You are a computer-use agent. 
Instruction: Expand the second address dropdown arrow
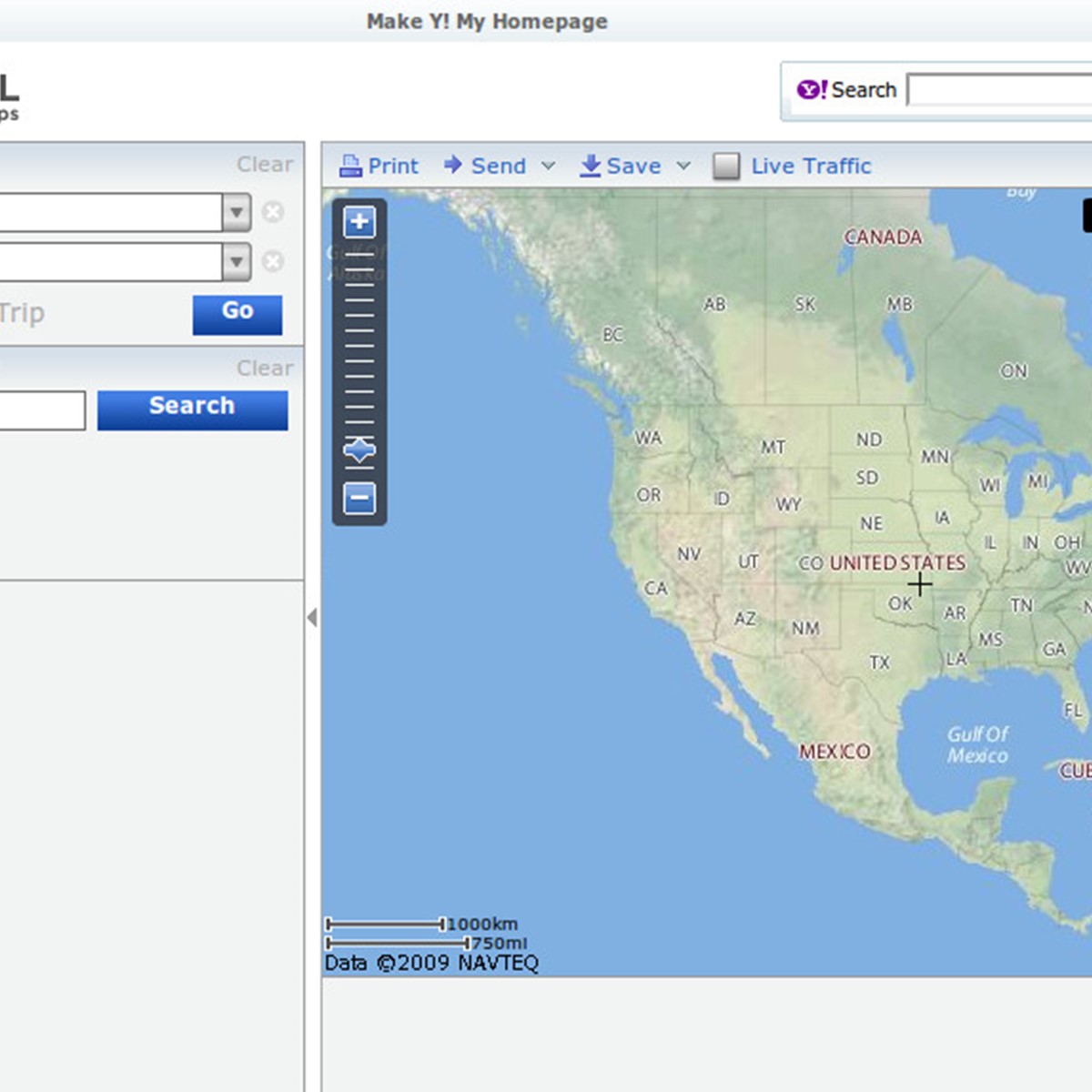point(236,262)
